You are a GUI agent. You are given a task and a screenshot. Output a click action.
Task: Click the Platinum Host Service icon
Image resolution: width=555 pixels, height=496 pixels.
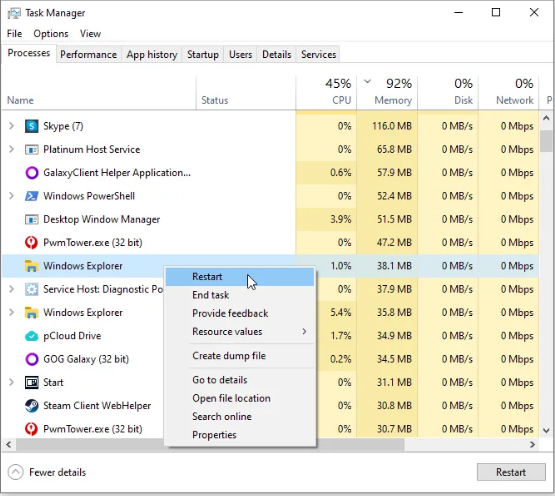click(32, 149)
